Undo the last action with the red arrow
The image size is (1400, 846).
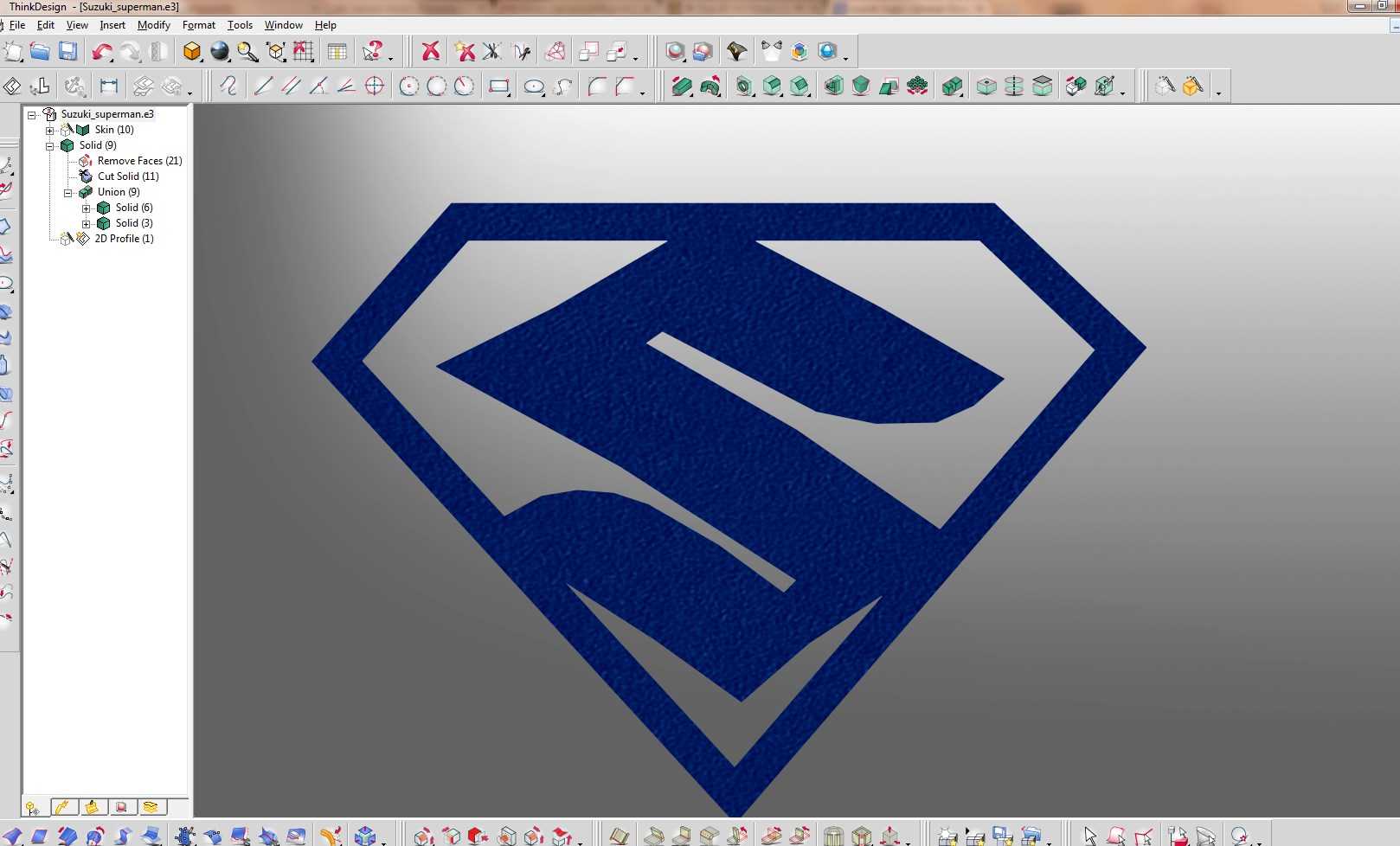pos(102,52)
